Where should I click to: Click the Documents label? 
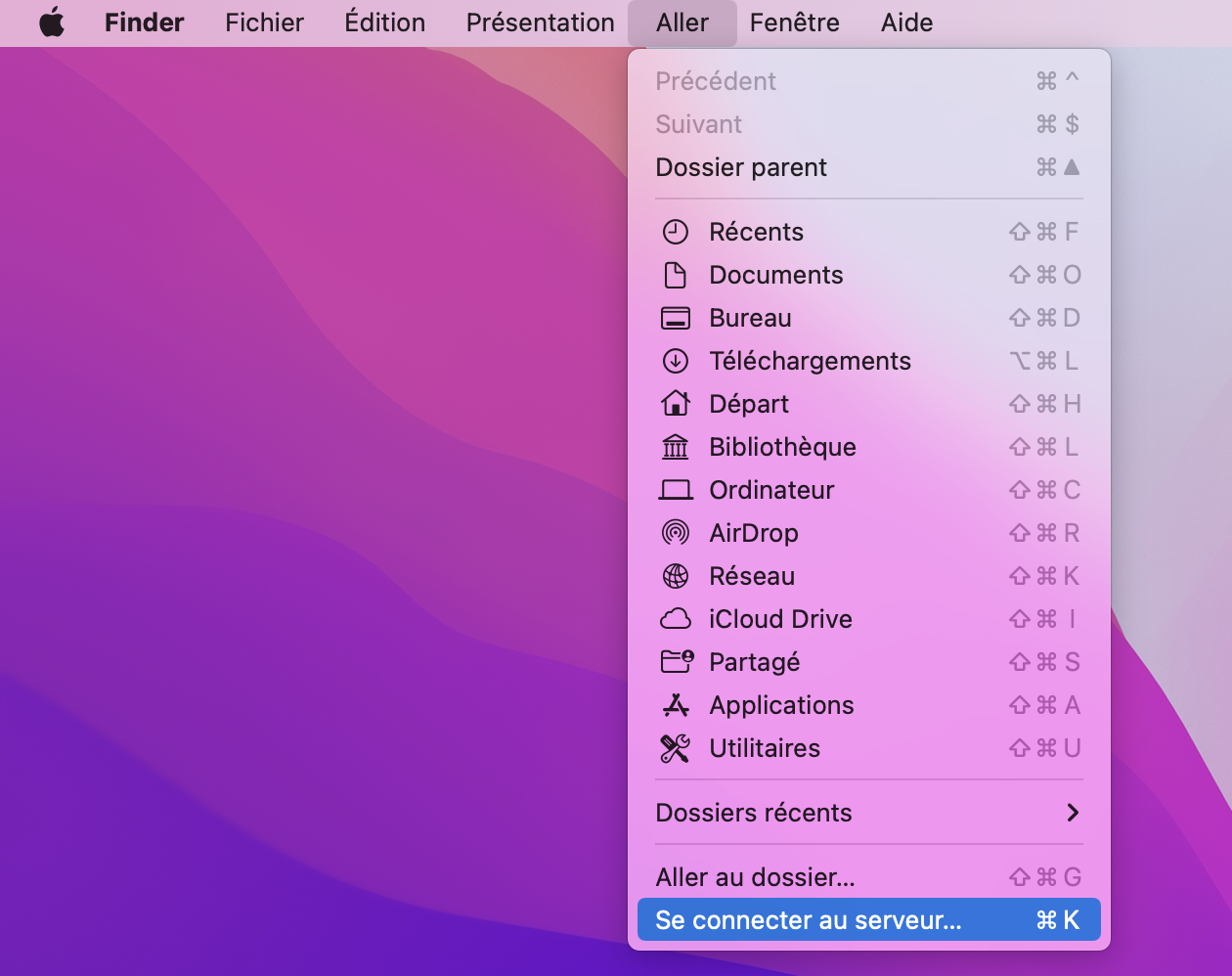point(776,275)
